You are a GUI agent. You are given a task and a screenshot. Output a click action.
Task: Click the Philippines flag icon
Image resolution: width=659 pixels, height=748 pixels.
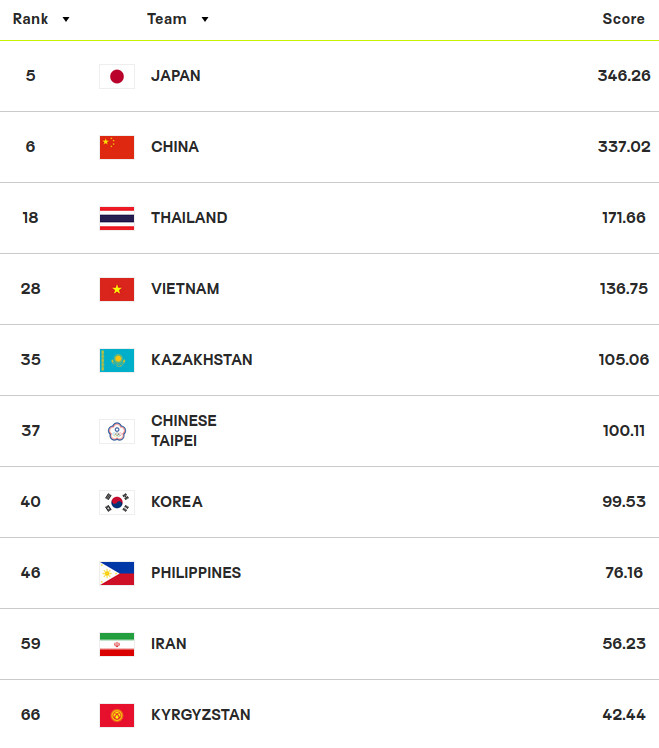point(117,573)
